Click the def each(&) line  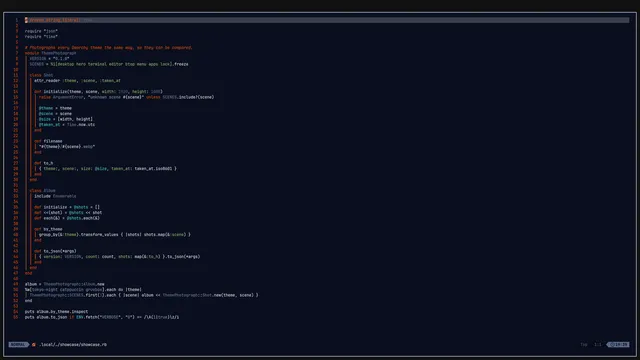(x=67, y=218)
